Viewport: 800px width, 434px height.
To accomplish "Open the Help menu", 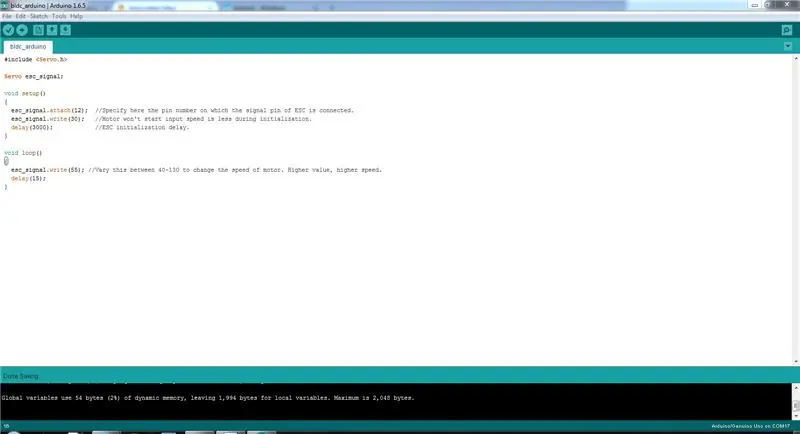I will point(77,16).
